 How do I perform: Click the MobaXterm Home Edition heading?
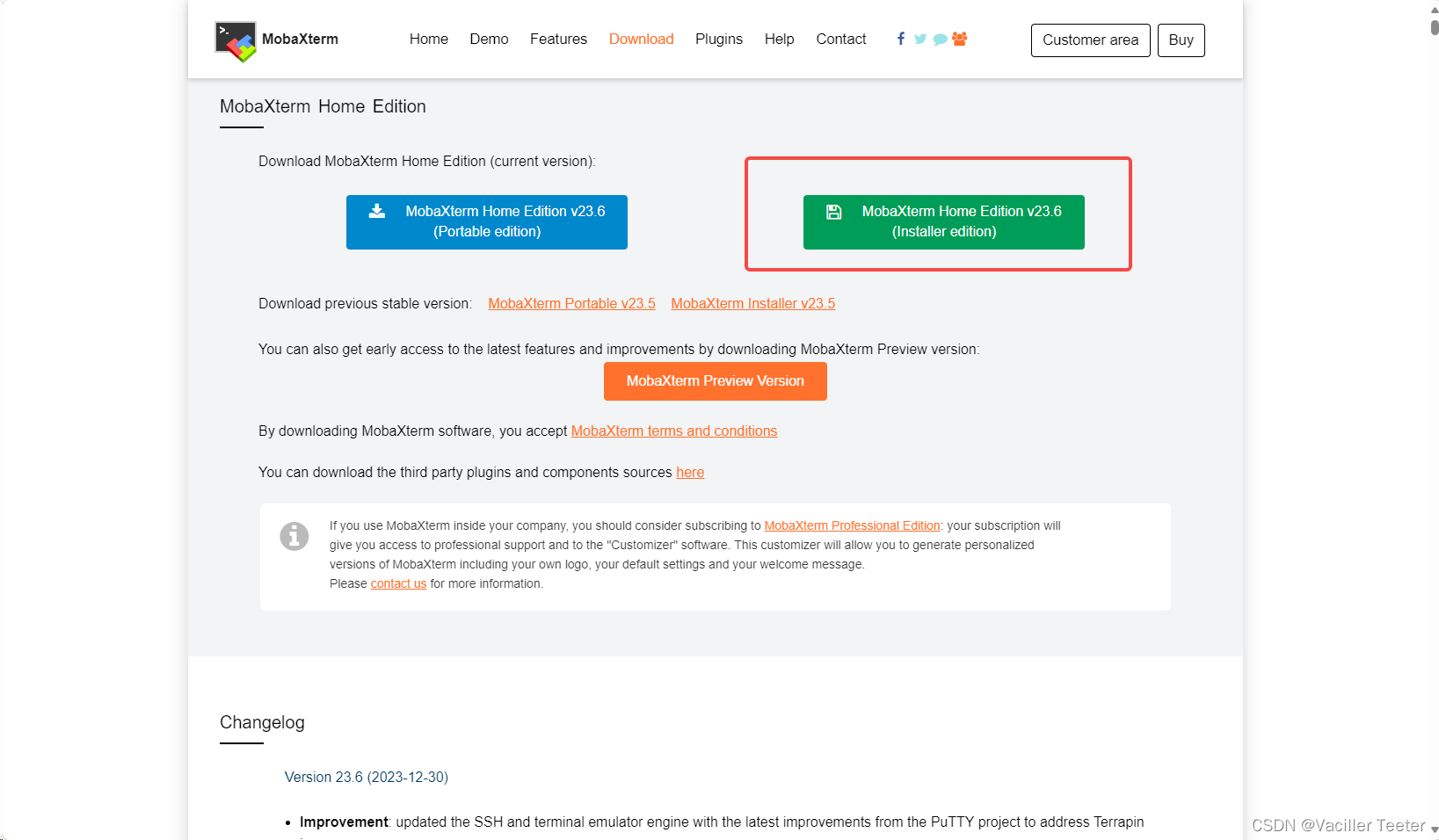(323, 106)
